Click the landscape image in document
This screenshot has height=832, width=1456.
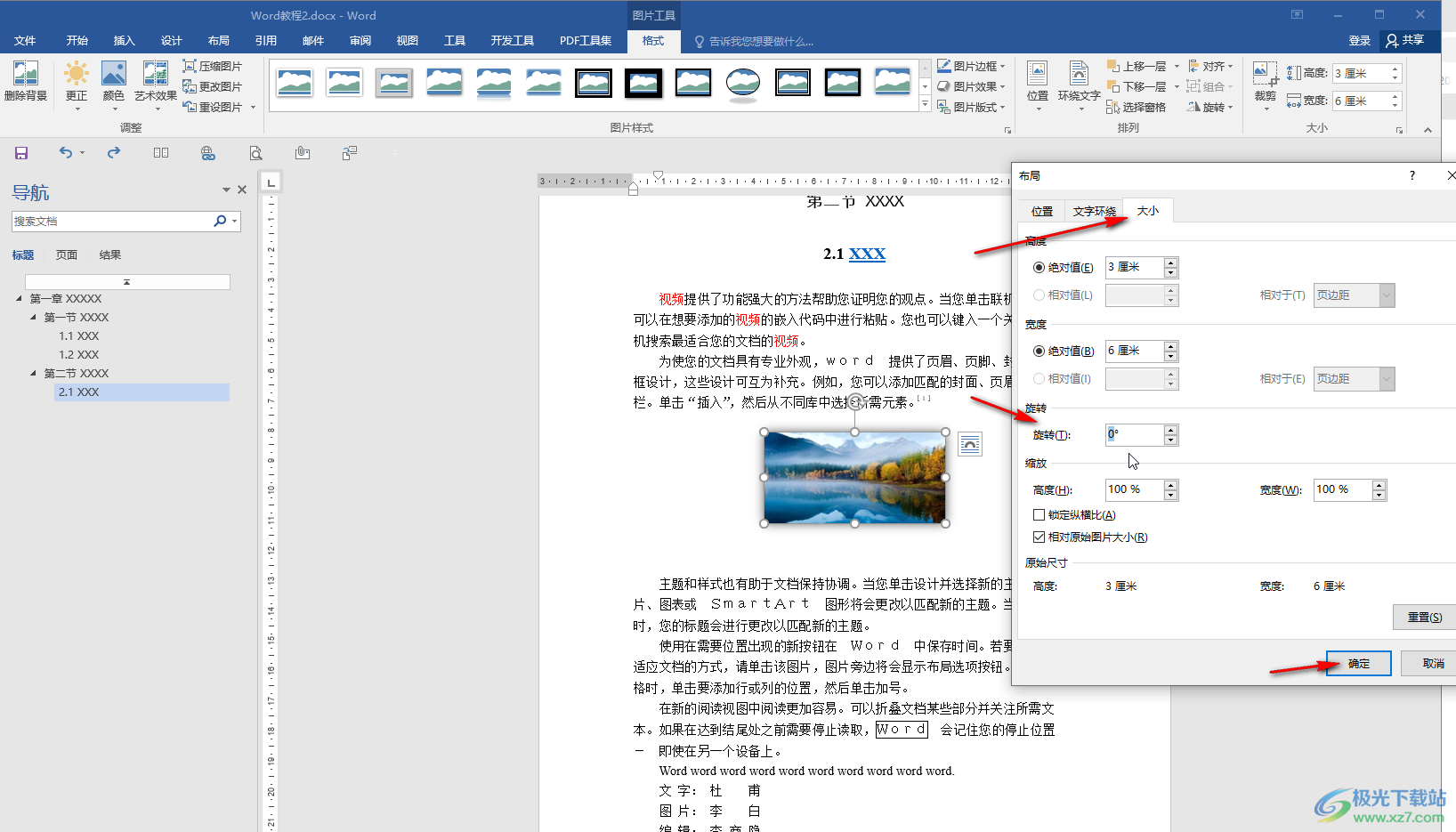(854, 478)
